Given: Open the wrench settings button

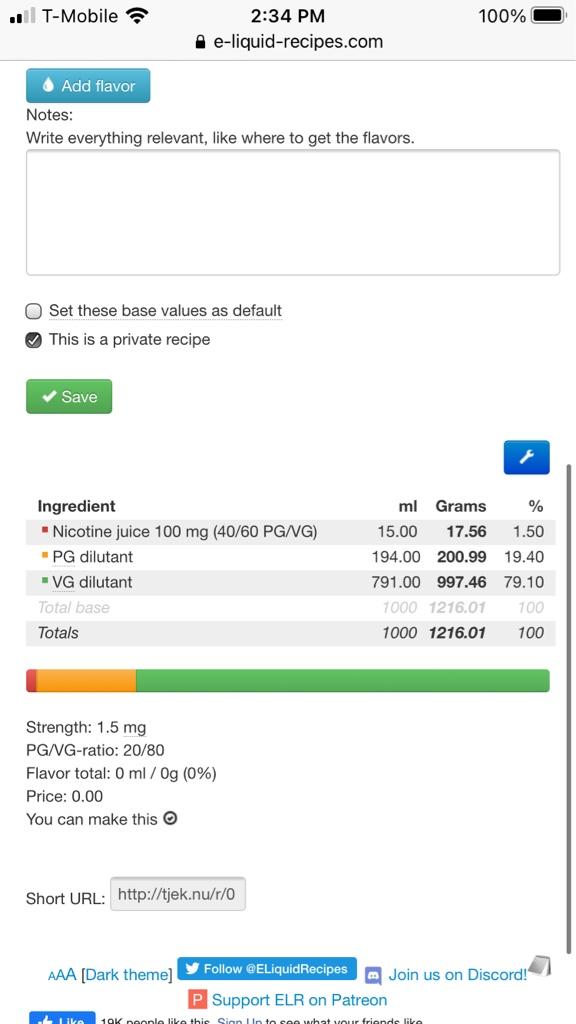Looking at the screenshot, I should pos(526,457).
